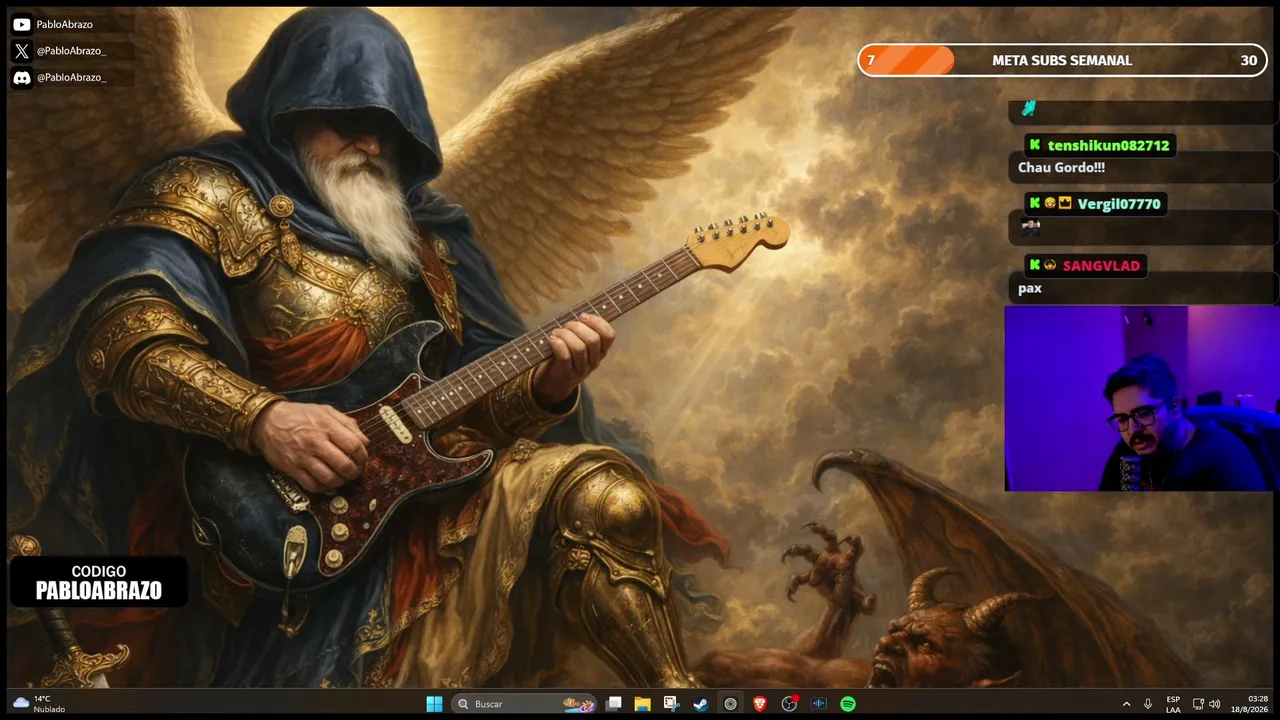
Task: Click the emote in Vergil07770's message
Action: [1030, 227]
